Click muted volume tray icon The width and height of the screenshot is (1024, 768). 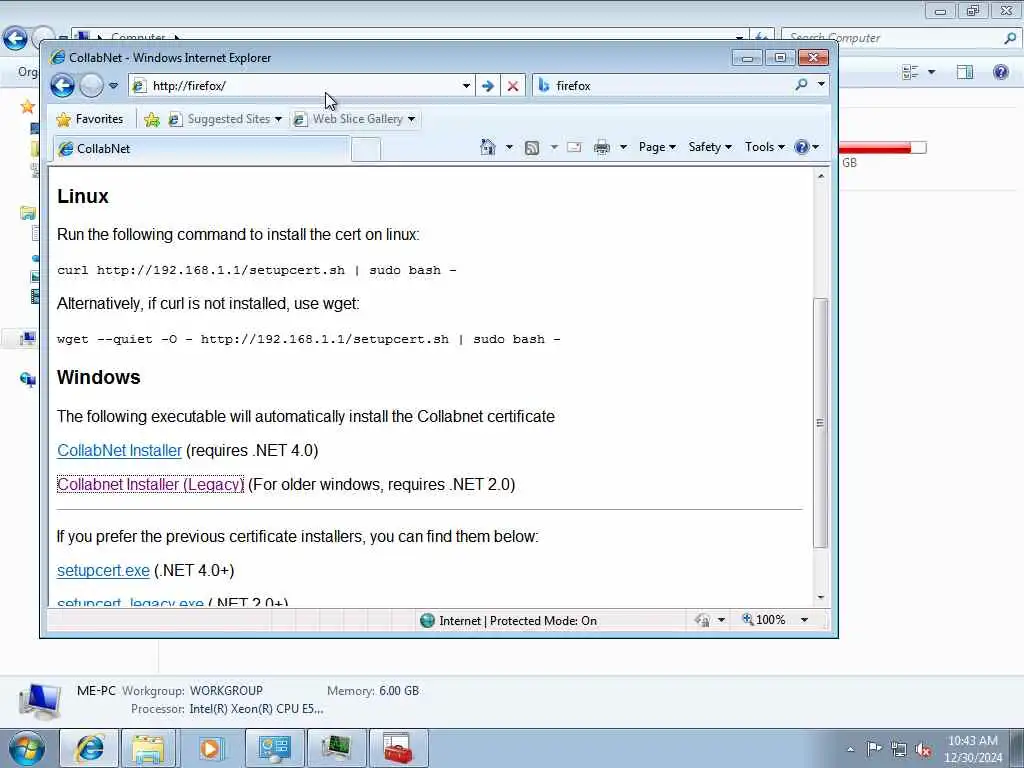[x=923, y=750]
